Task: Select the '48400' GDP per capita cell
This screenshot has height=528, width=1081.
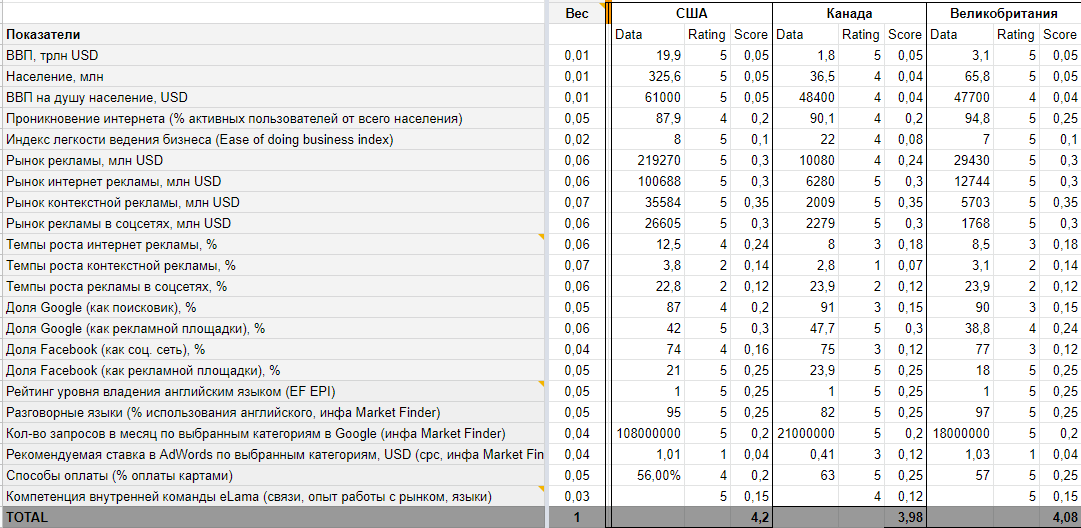Action: (806, 97)
